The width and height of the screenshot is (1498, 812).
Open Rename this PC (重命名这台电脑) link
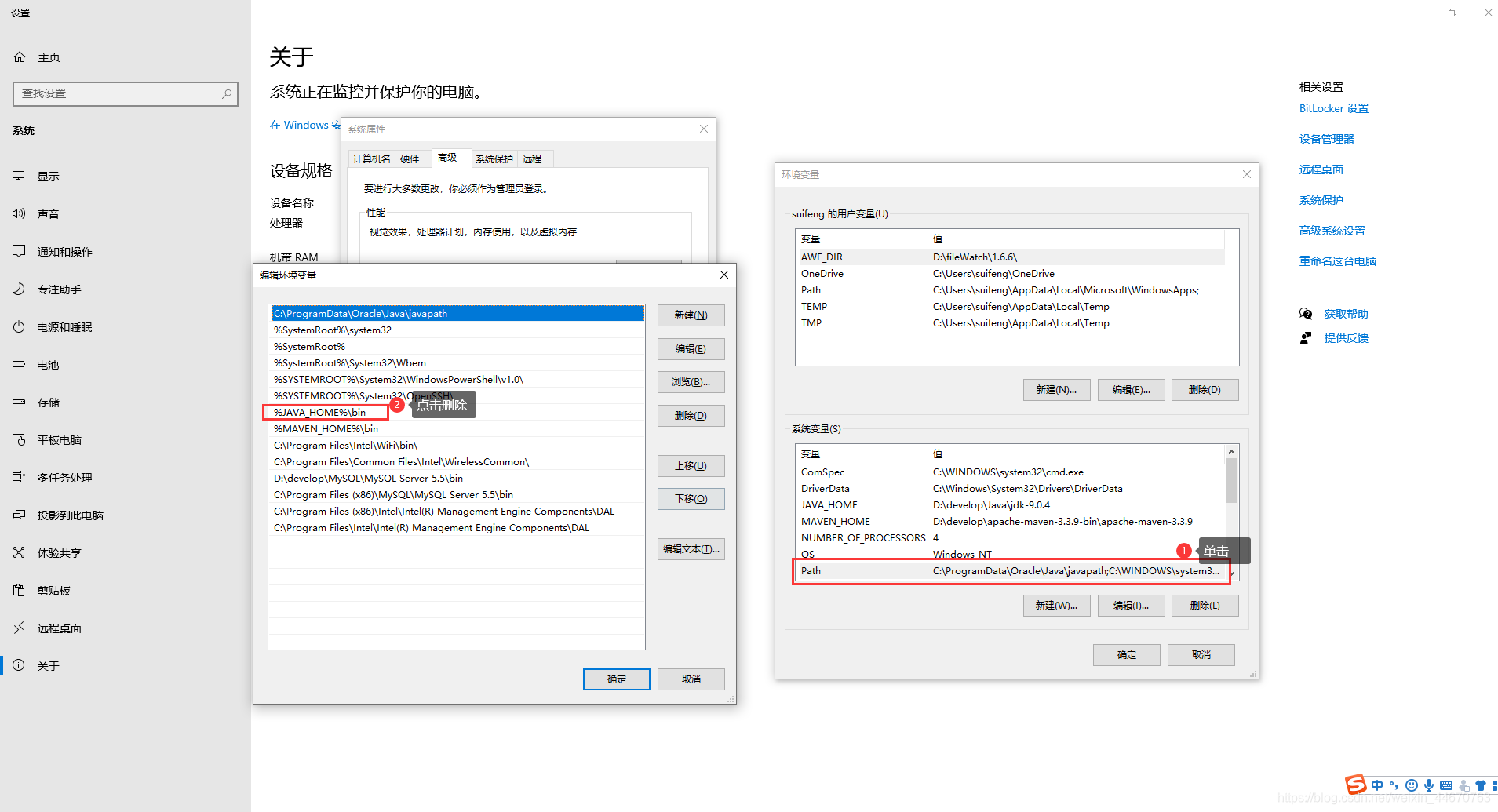click(1338, 261)
